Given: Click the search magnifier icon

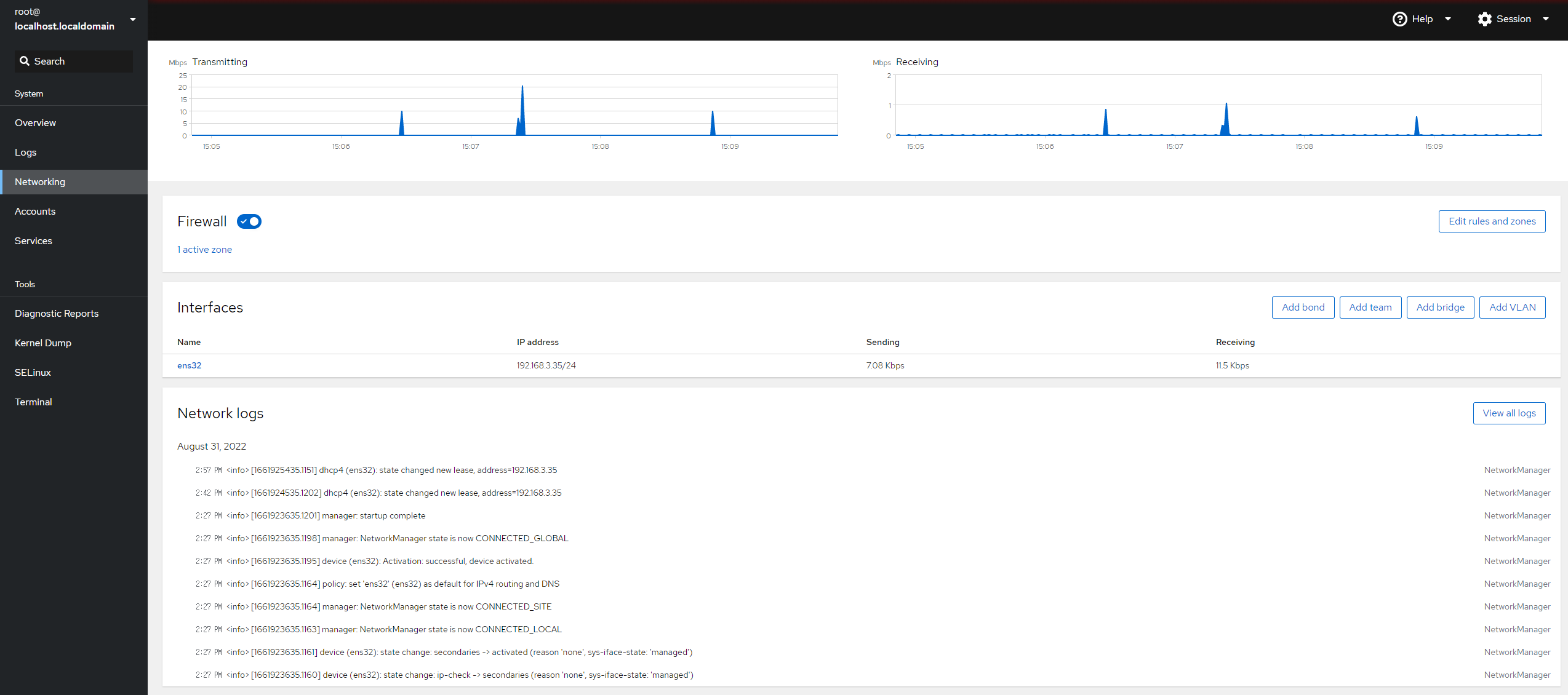Looking at the screenshot, I should [25, 61].
